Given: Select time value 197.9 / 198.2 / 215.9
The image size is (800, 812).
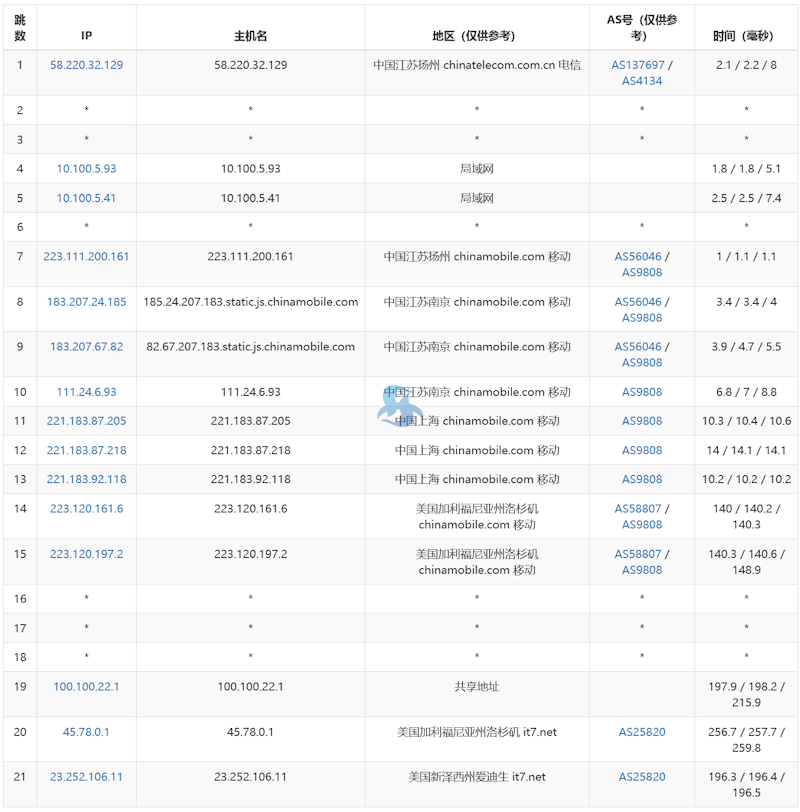Looking at the screenshot, I should [x=746, y=694].
